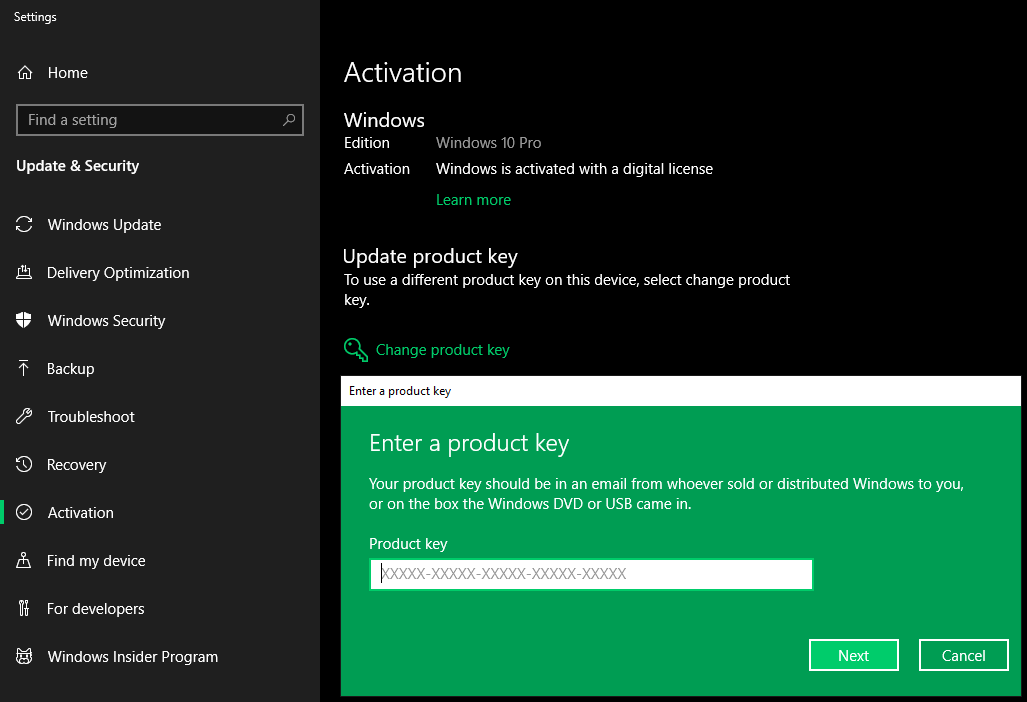Screen dimensions: 1027x702
Task: Click the For developers tools icon
Action: [24, 608]
